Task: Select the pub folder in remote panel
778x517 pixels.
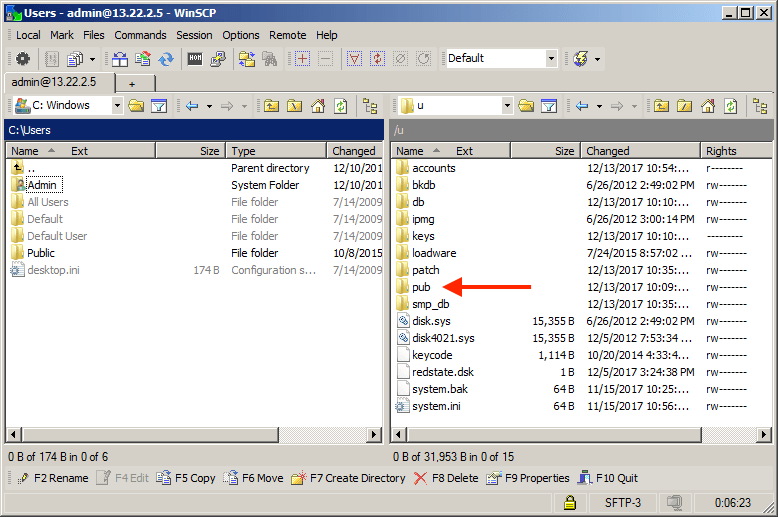Action: (x=420, y=287)
